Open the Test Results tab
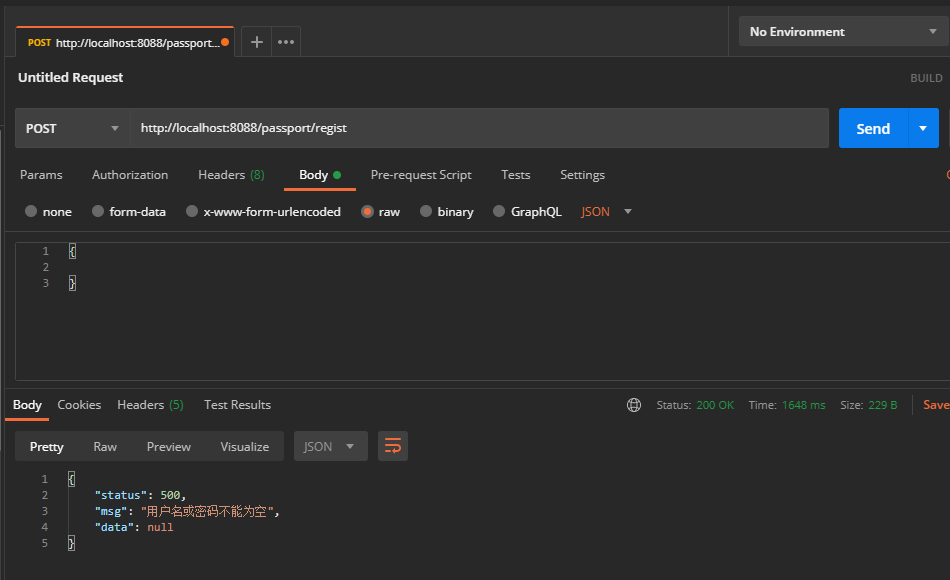Image resolution: width=950 pixels, height=580 pixels. tap(238, 405)
